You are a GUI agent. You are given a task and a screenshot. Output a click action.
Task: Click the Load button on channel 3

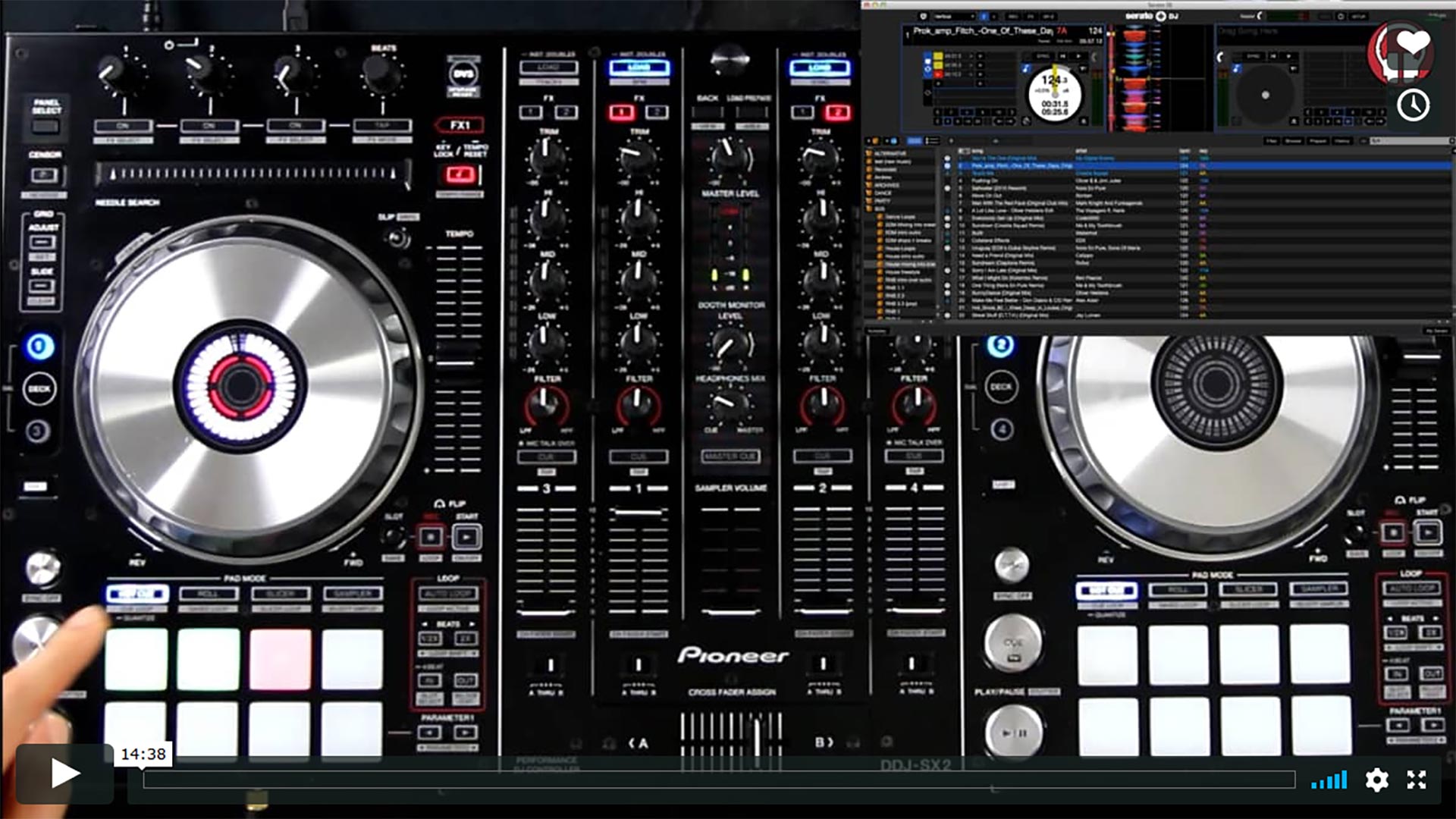pyautogui.click(x=548, y=67)
